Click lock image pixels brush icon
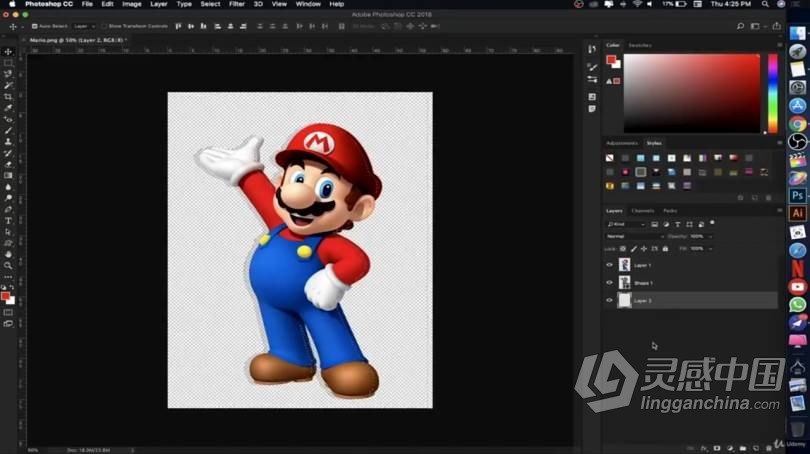The height and width of the screenshot is (454, 810). click(634, 248)
